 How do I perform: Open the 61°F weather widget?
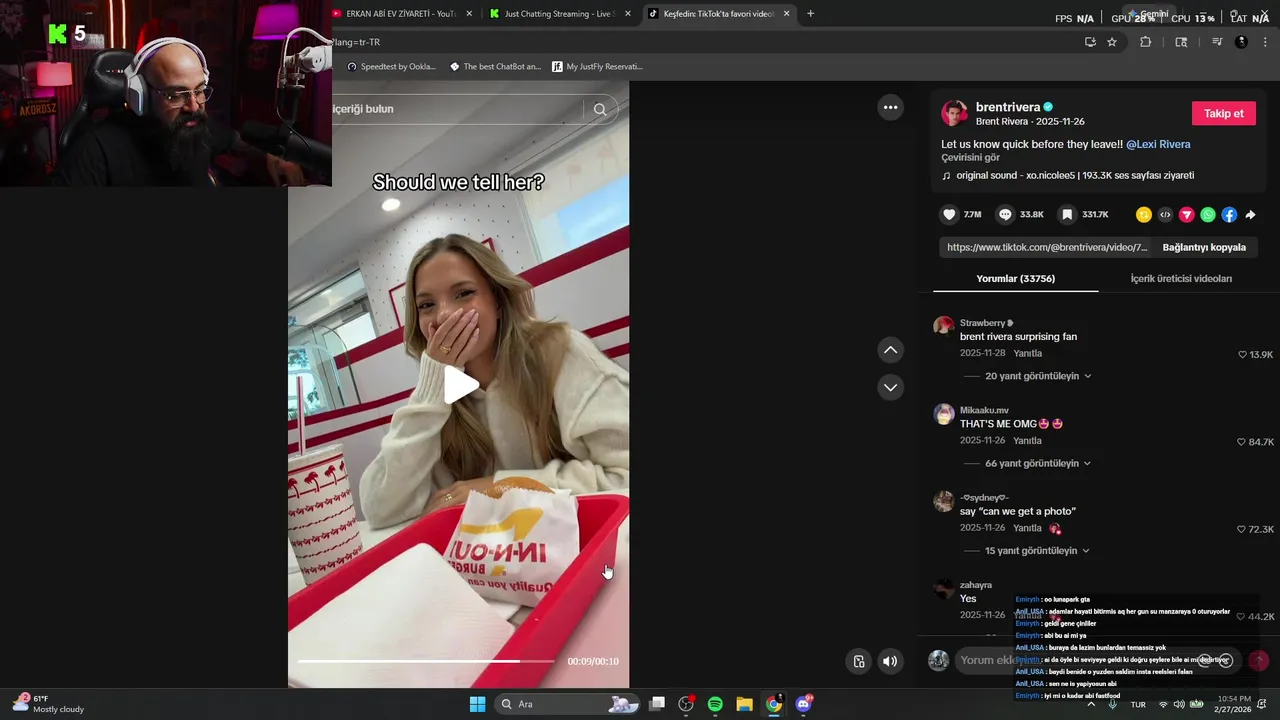pos(48,704)
